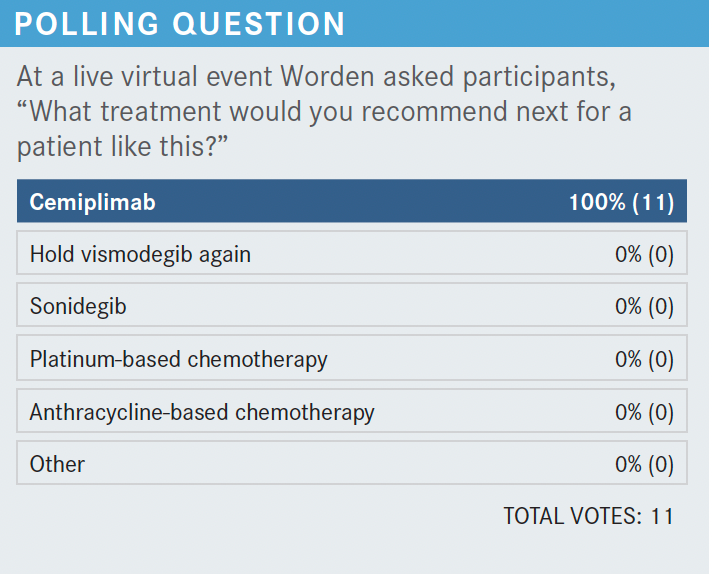Pick the Sonidegib answer

[78, 306]
